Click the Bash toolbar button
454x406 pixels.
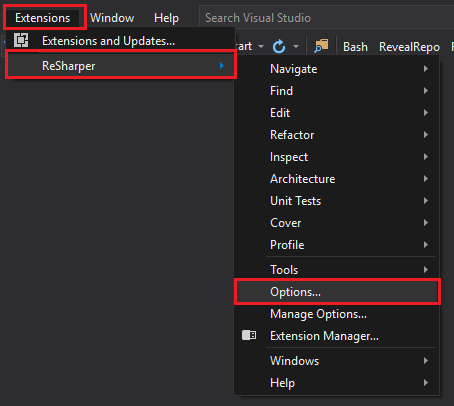point(355,47)
